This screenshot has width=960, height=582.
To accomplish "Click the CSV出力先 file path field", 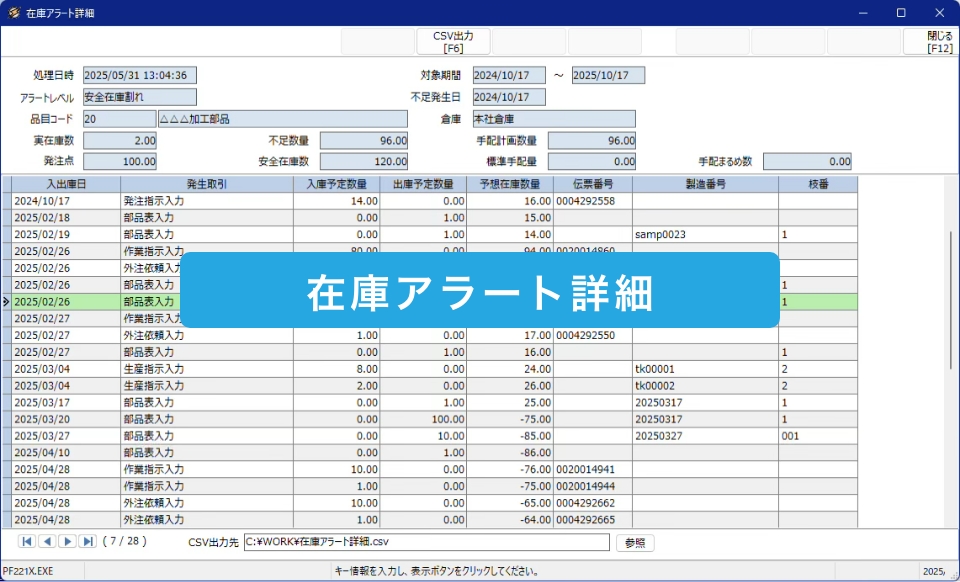I will 425,543.
